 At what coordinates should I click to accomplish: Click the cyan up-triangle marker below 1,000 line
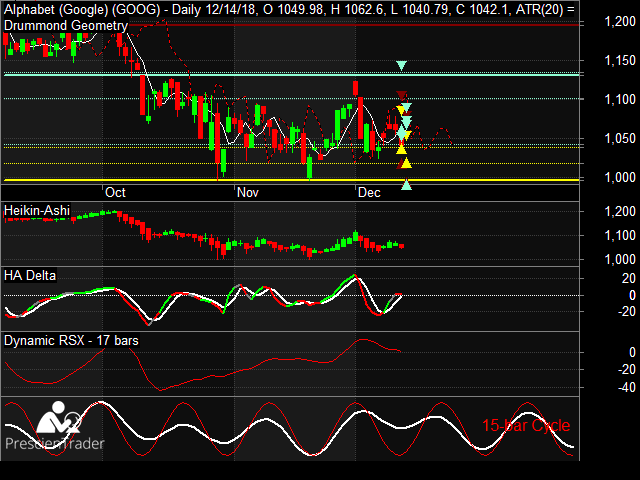click(406, 185)
